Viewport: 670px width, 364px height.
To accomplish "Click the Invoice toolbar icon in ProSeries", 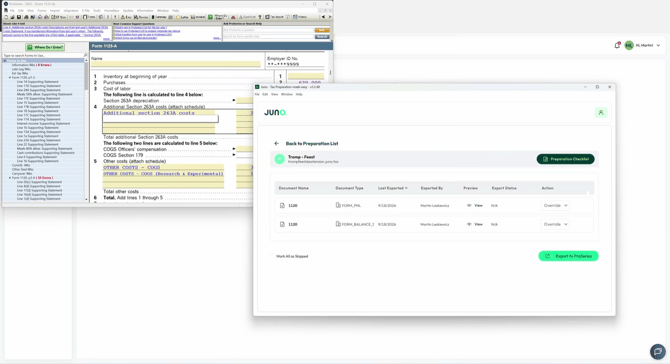I will click(198, 17).
